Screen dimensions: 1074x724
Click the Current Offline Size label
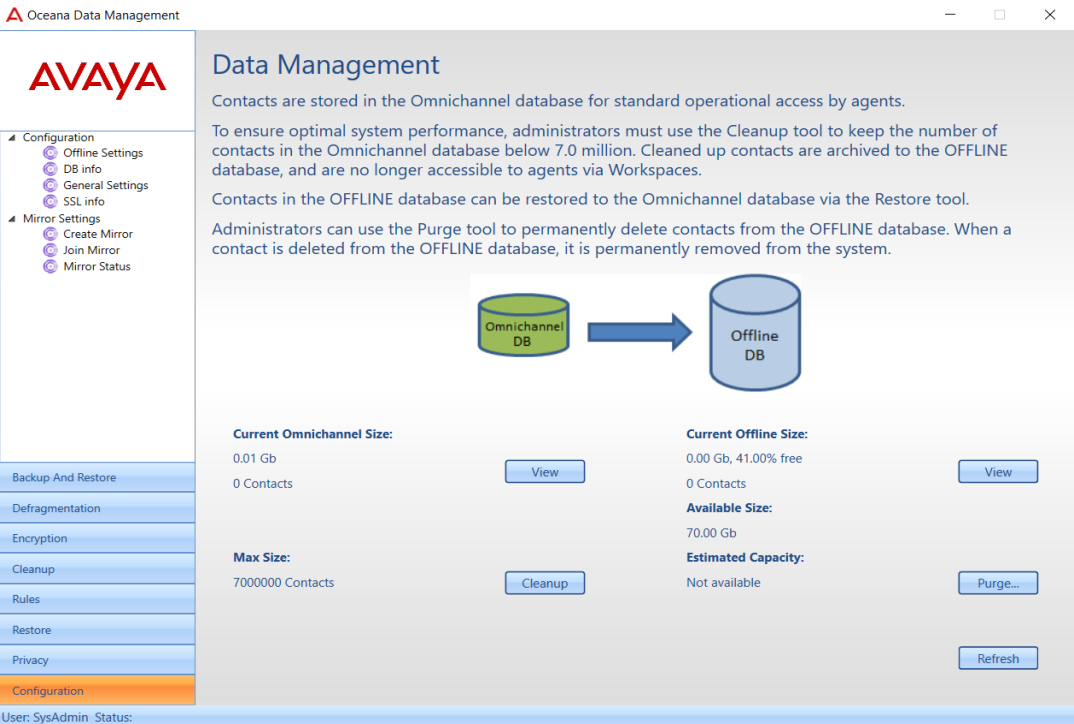click(x=747, y=434)
